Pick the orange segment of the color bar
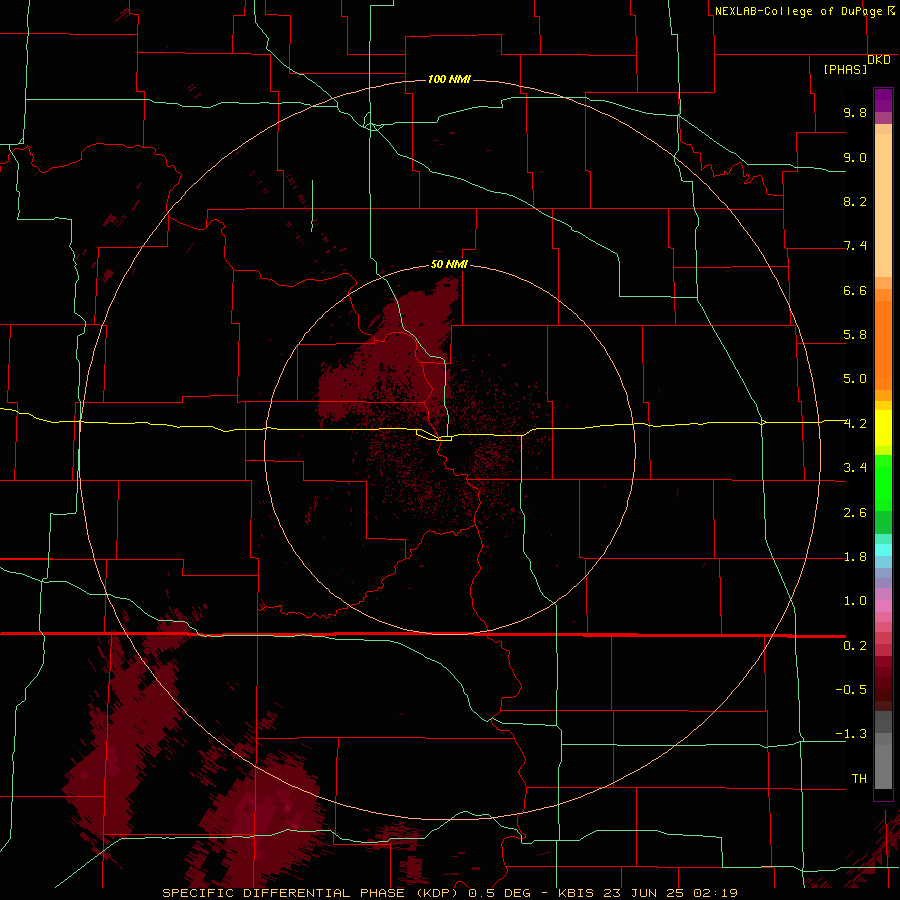Screen dimensions: 900x900 point(883,346)
